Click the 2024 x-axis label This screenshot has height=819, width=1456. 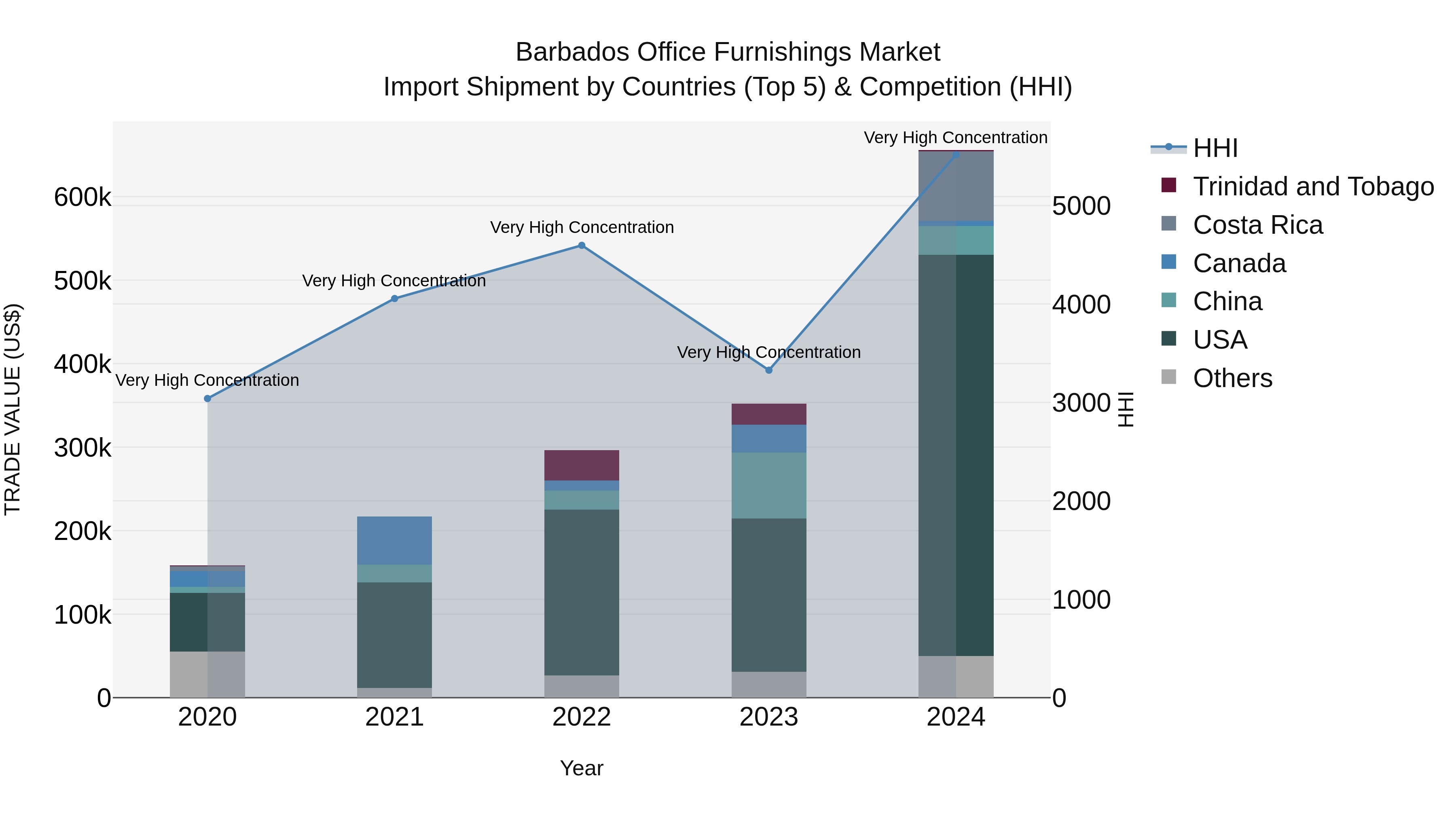956,717
